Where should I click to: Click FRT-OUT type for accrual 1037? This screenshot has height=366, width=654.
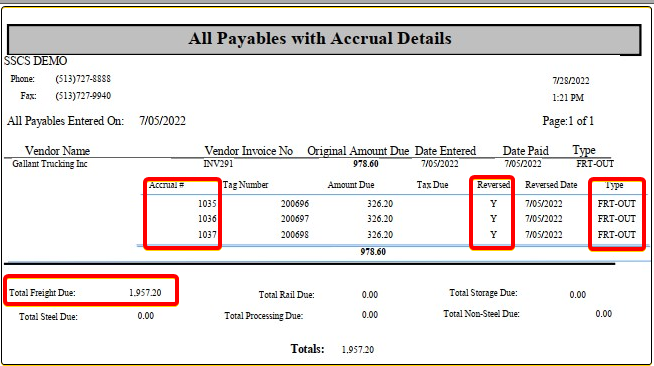pos(616,235)
